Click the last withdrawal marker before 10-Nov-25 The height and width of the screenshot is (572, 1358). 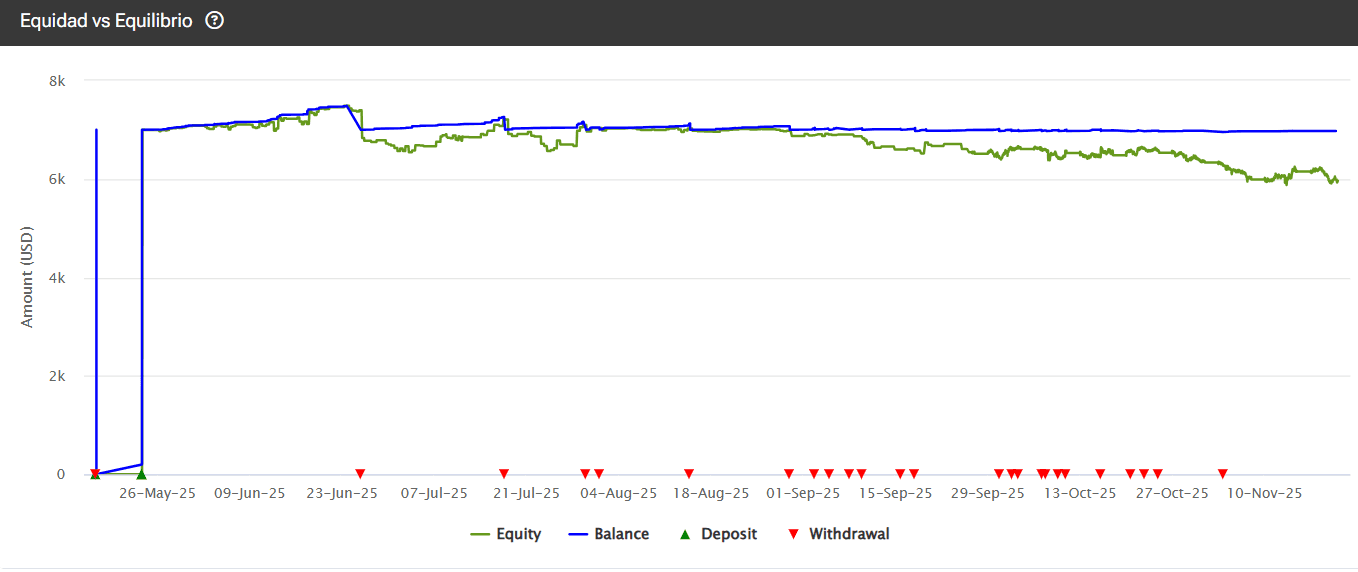(x=1222, y=473)
